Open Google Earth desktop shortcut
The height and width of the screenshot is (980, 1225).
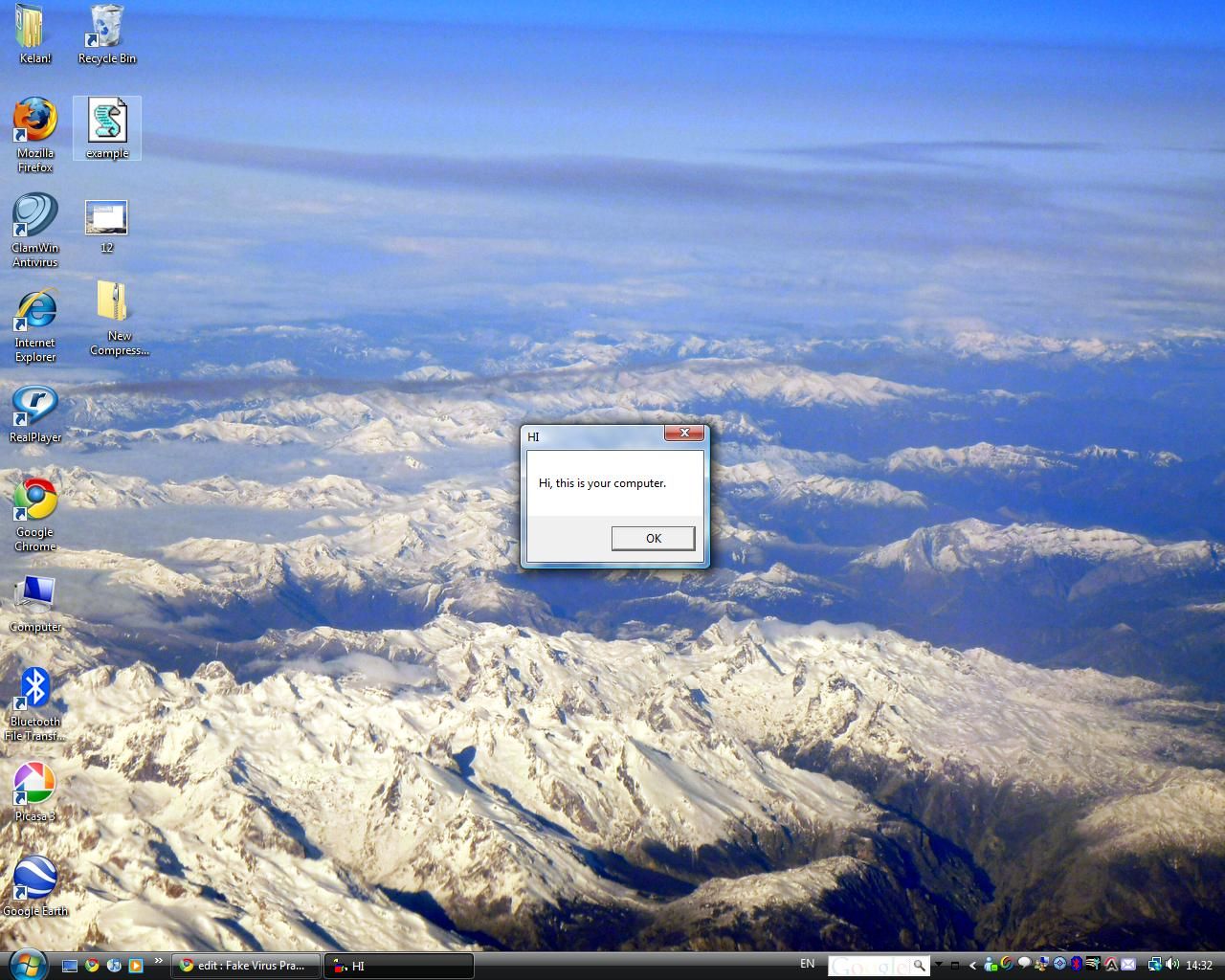pyautogui.click(x=34, y=887)
